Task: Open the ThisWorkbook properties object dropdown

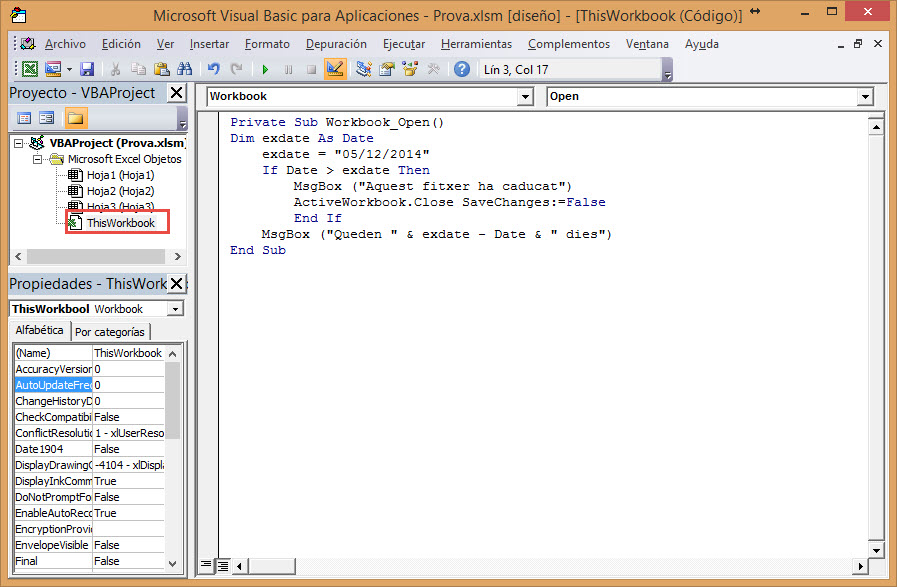Action: pyautogui.click(x=176, y=309)
